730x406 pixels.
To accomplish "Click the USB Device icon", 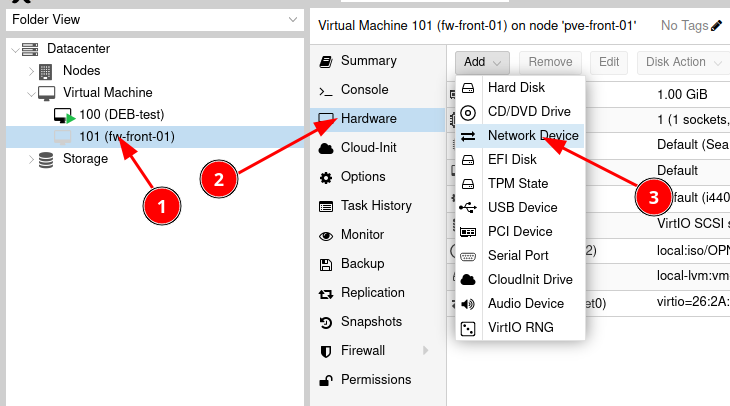I will coord(468,208).
